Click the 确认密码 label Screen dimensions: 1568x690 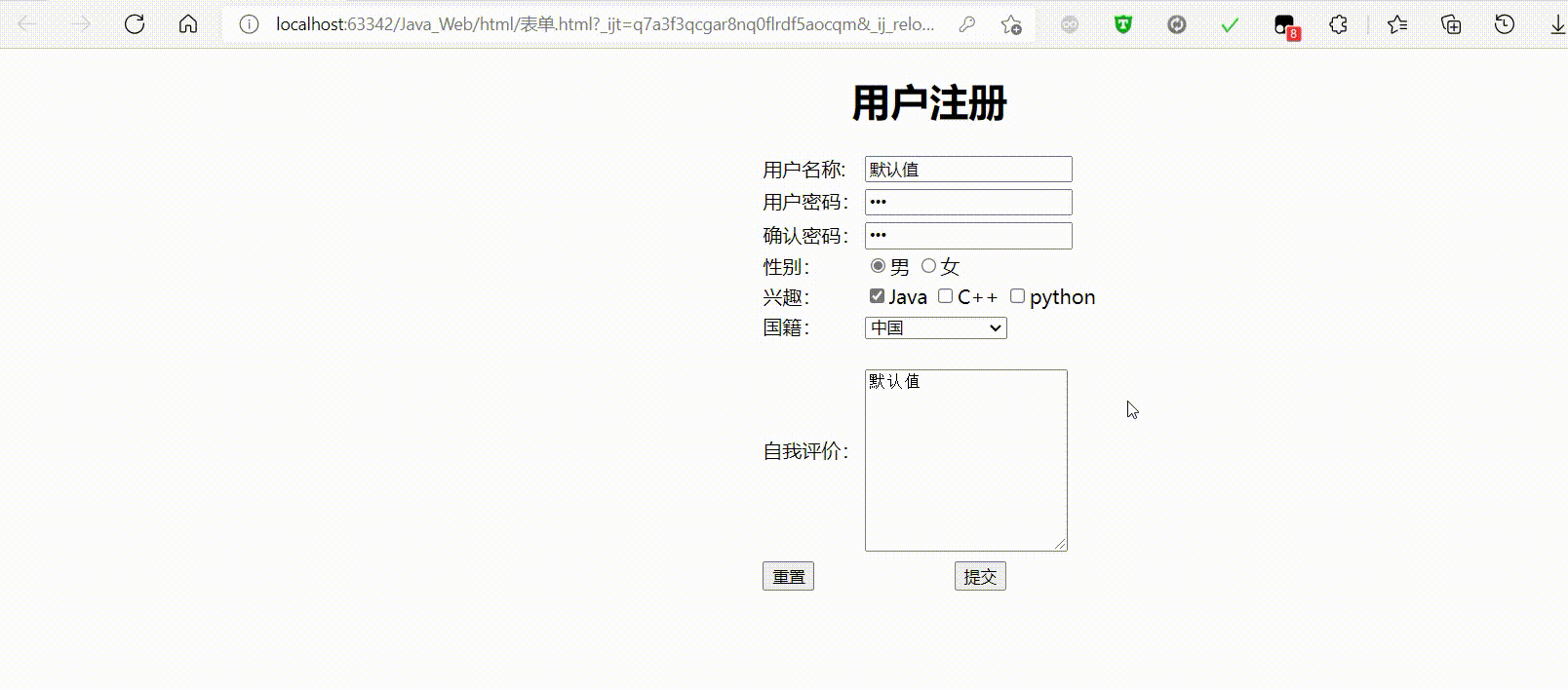(805, 235)
